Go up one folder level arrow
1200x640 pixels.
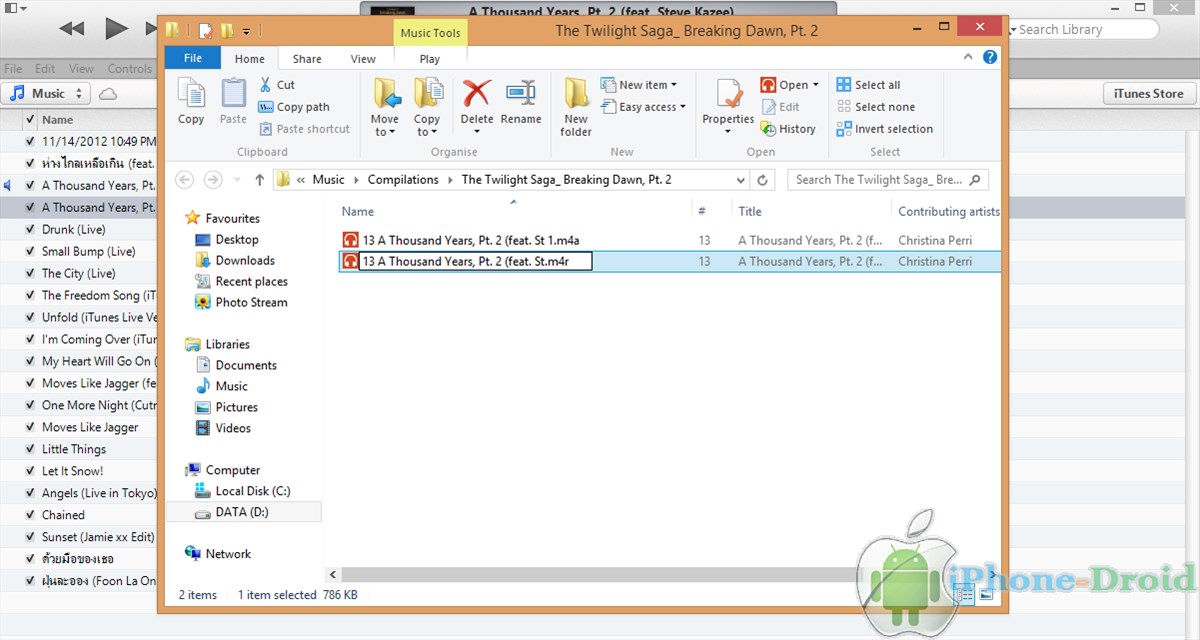click(260, 180)
